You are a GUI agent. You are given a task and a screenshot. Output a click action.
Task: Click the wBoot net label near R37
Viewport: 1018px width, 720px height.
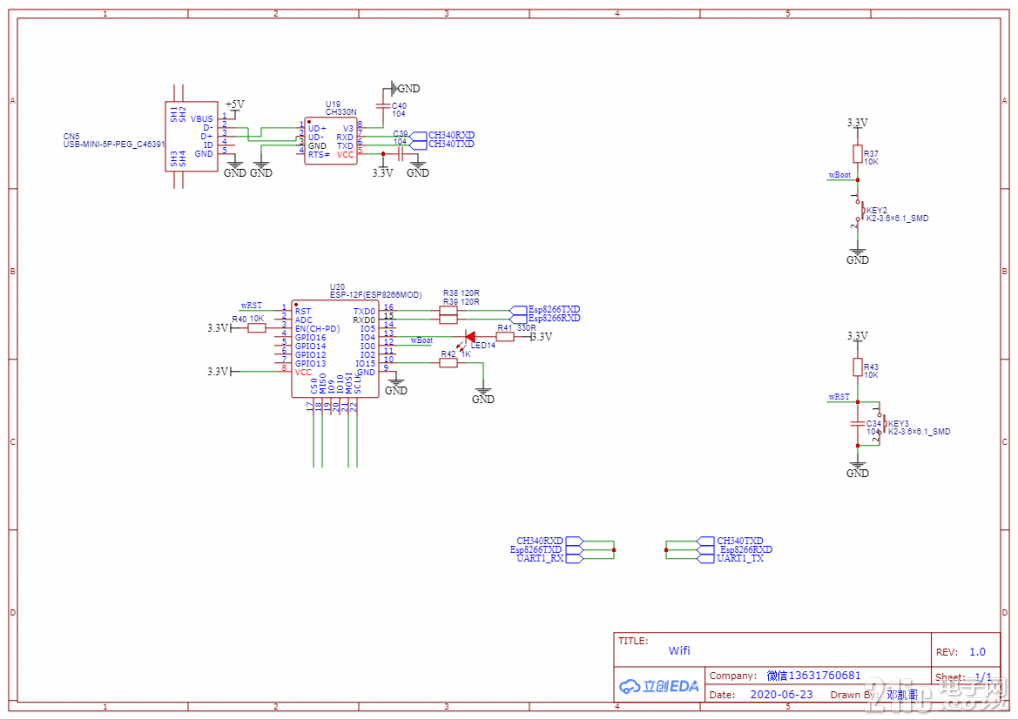click(839, 175)
